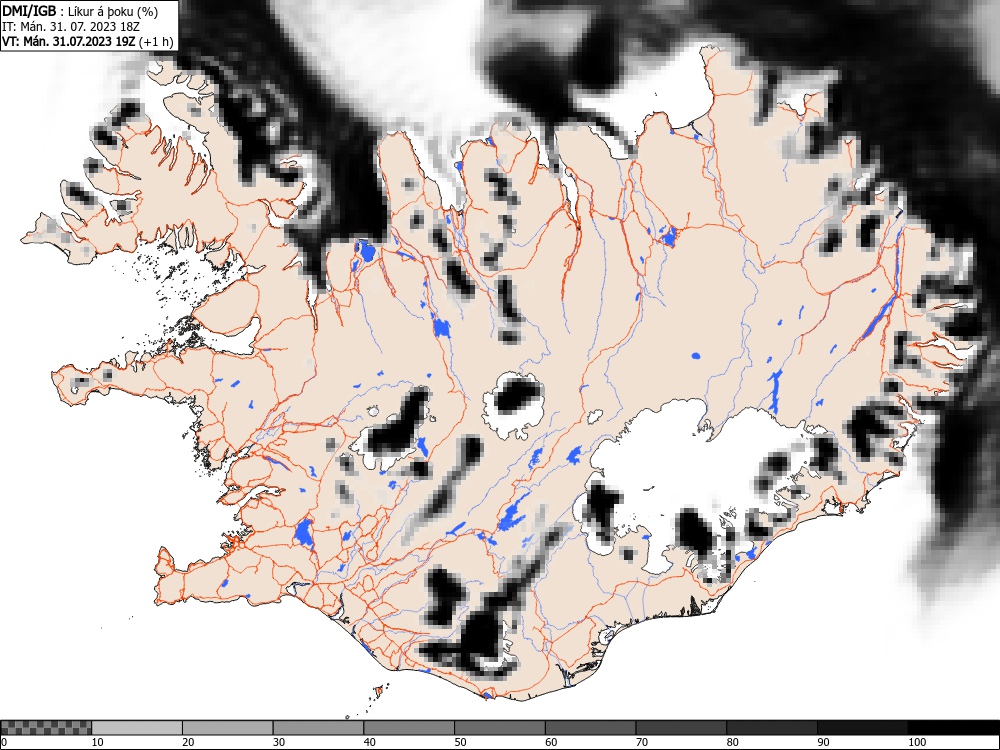Select the lightest gray 10–20% legend swatch
The image size is (1000, 750).
click(137, 728)
